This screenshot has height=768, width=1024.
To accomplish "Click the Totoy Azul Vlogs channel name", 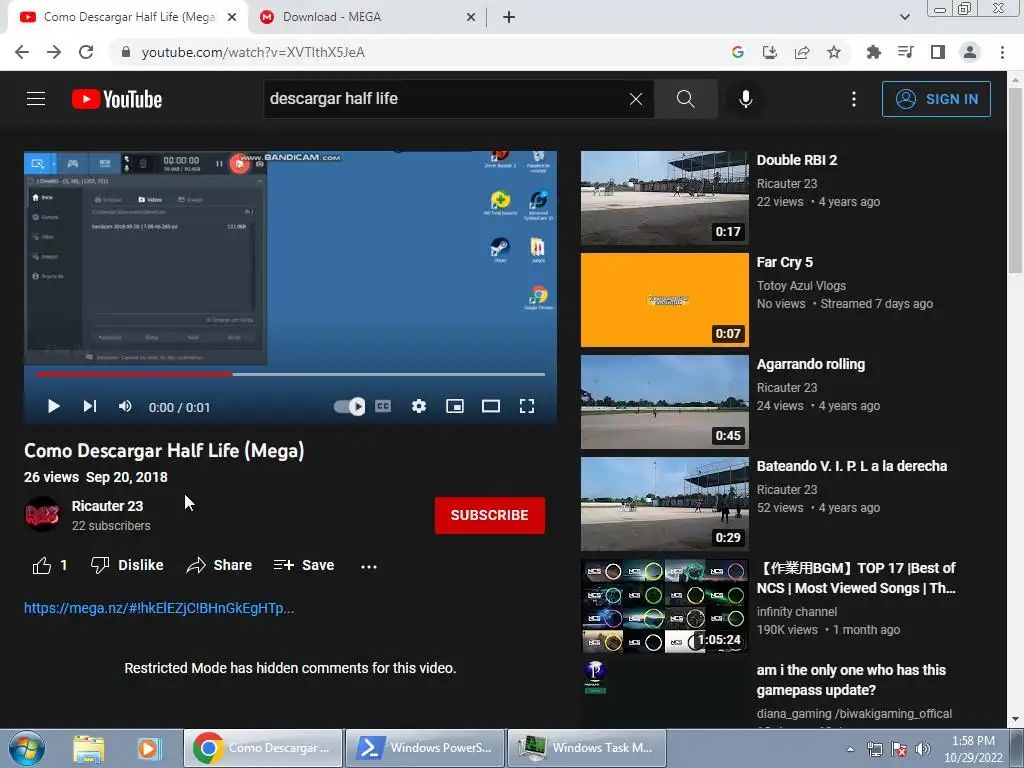I will [x=801, y=285].
